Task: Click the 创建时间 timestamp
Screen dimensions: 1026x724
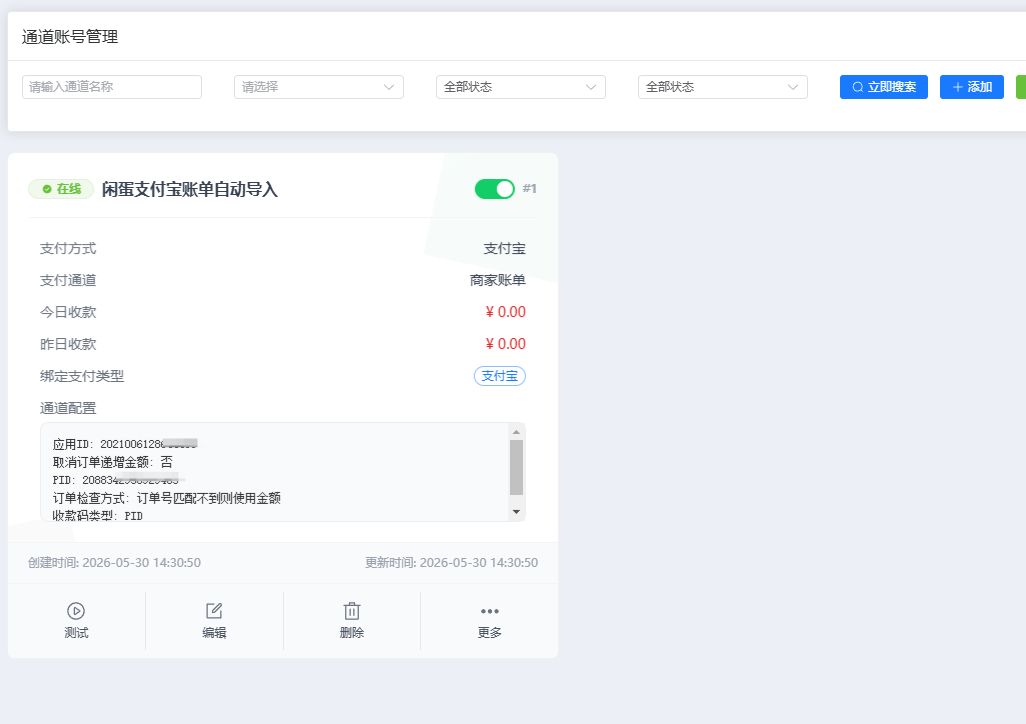Action: (115, 563)
